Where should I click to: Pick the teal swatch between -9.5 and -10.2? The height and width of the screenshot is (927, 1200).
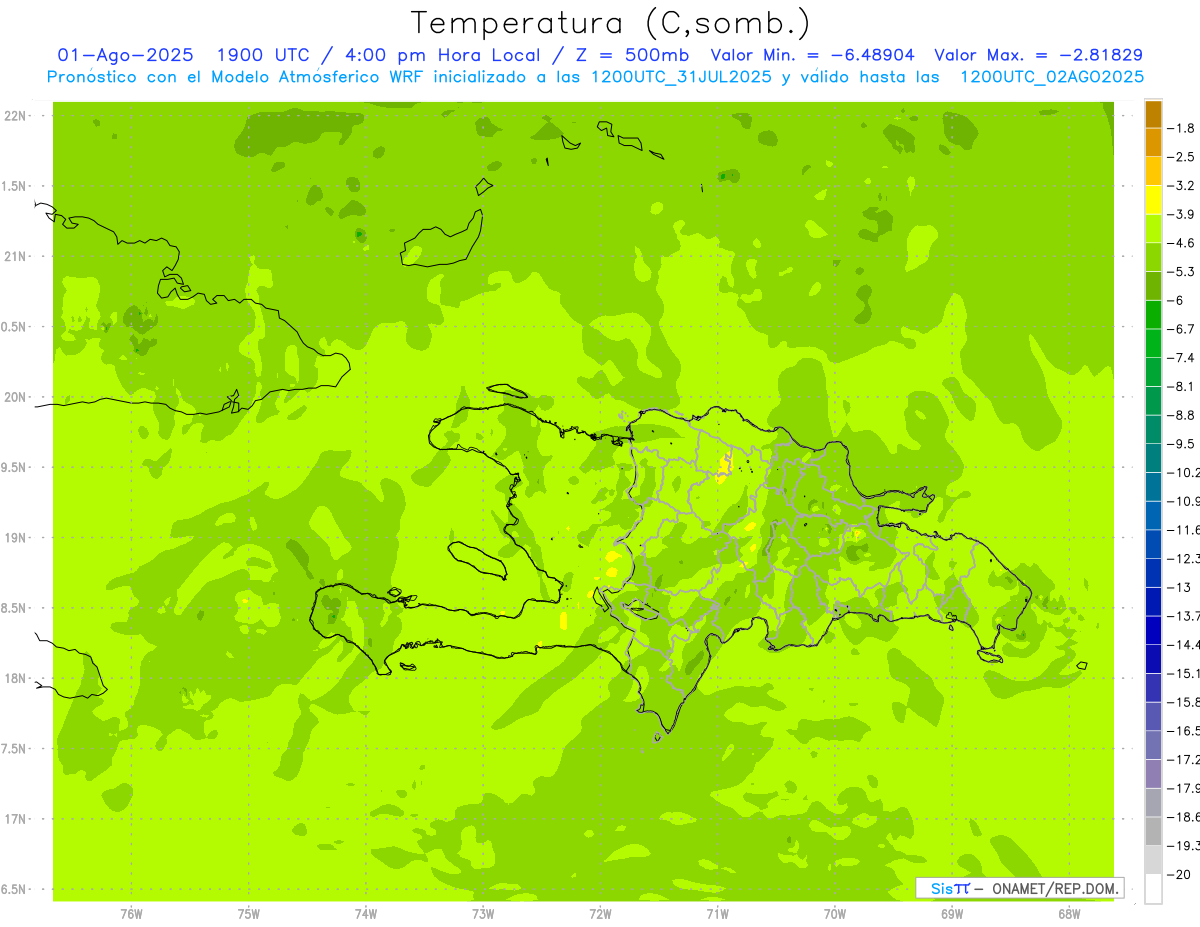click(1153, 459)
